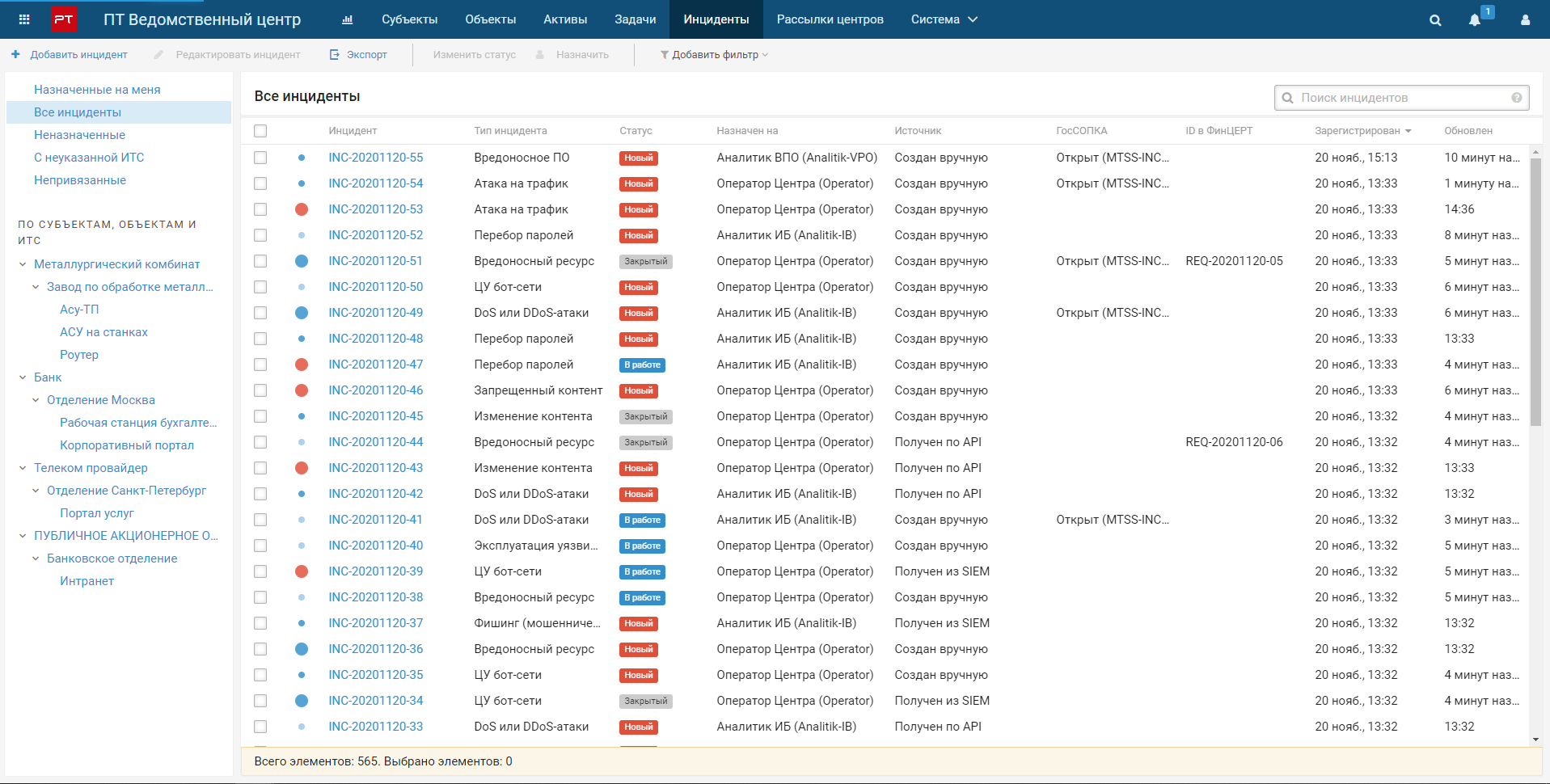Viewport: 1550px width, 784px height.
Task: Toggle the select-all incidents checkbox
Action: [260, 131]
